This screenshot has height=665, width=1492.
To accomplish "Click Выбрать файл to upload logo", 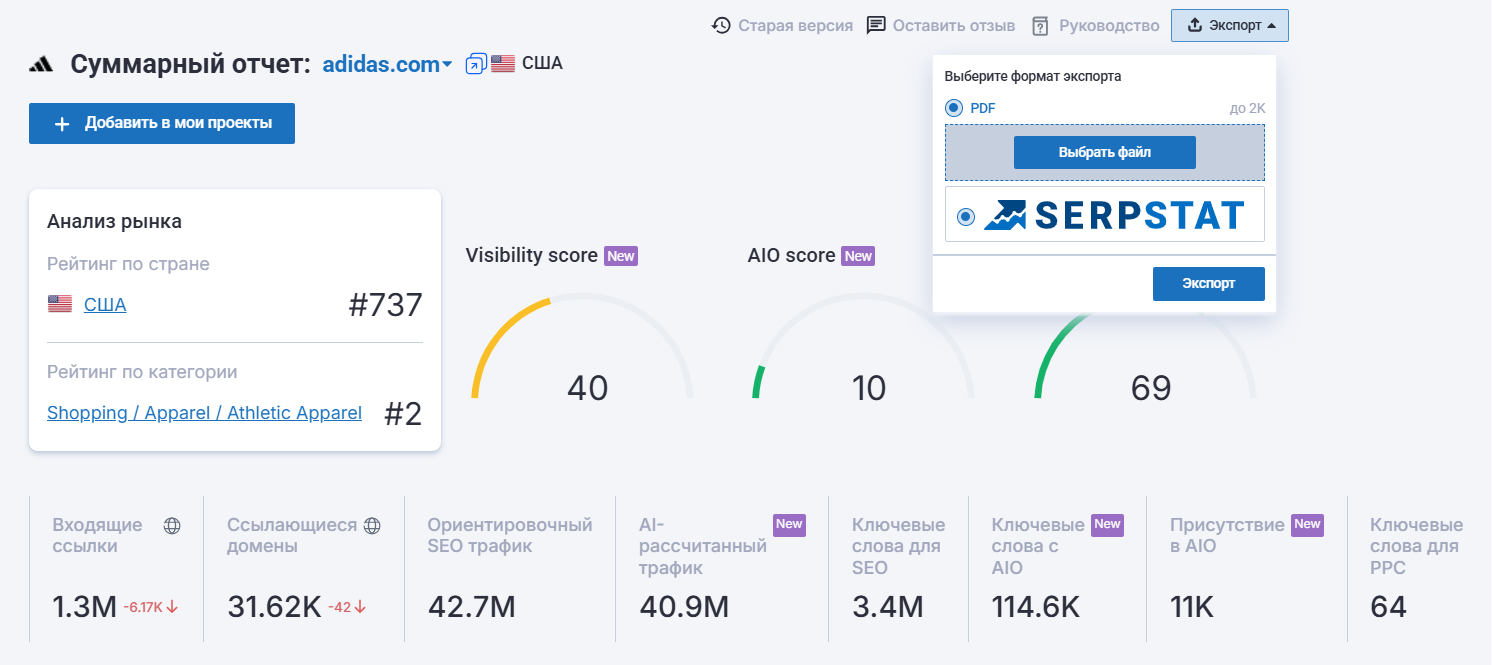I will point(1104,153).
